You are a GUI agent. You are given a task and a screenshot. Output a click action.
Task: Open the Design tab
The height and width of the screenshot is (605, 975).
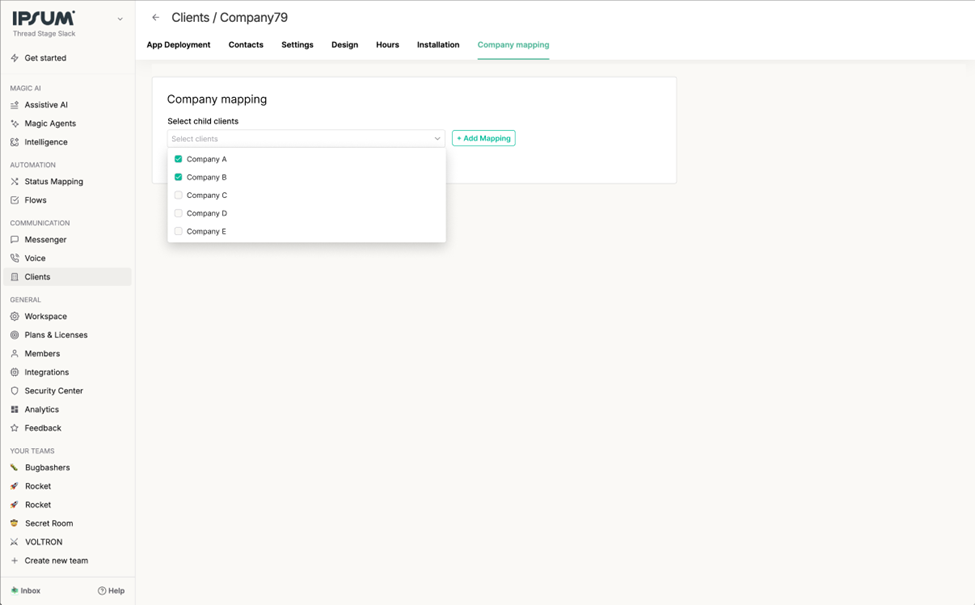click(x=344, y=45)
